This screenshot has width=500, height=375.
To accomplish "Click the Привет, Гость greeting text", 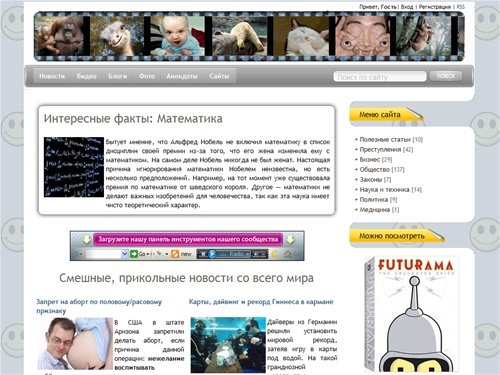I will click(378, 7).
